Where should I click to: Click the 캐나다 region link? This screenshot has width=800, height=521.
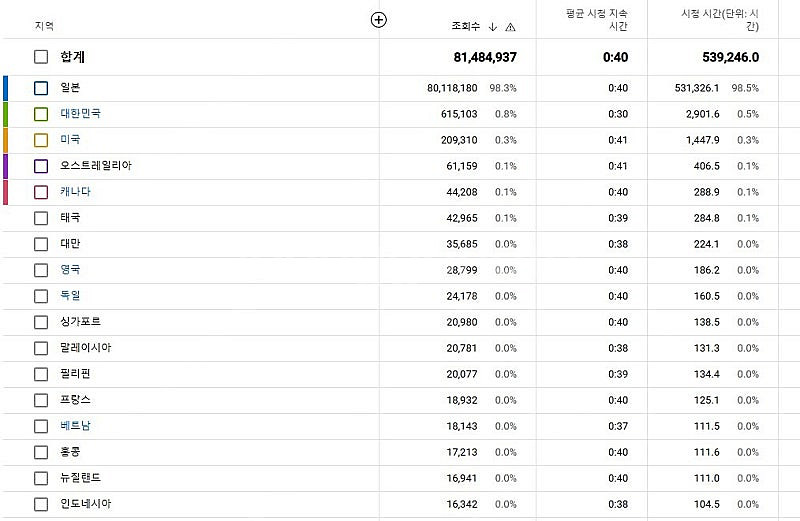pyautogui.click(x=75, y=191)
